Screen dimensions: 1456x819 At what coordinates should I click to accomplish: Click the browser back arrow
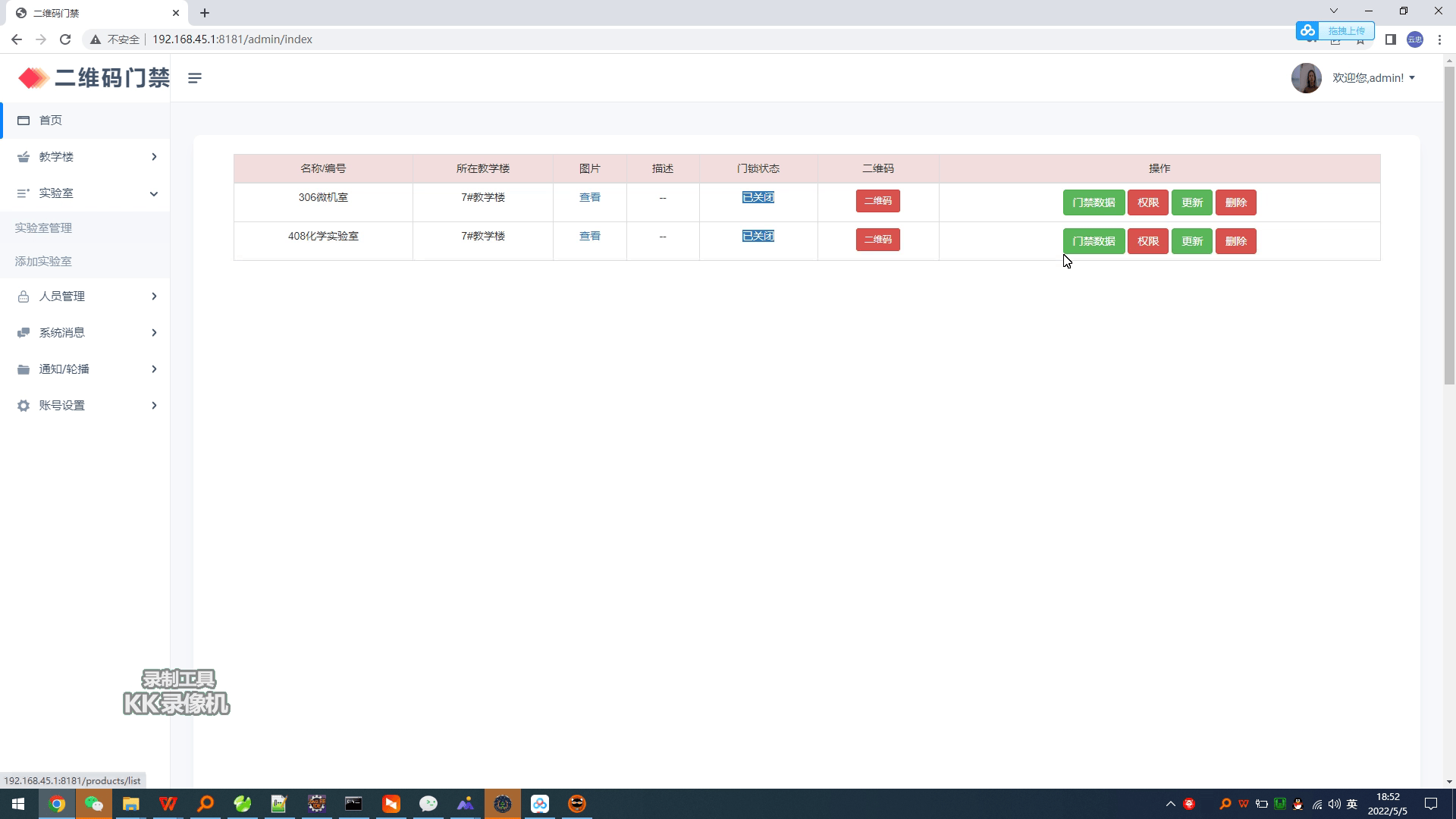tap(17, 39)
